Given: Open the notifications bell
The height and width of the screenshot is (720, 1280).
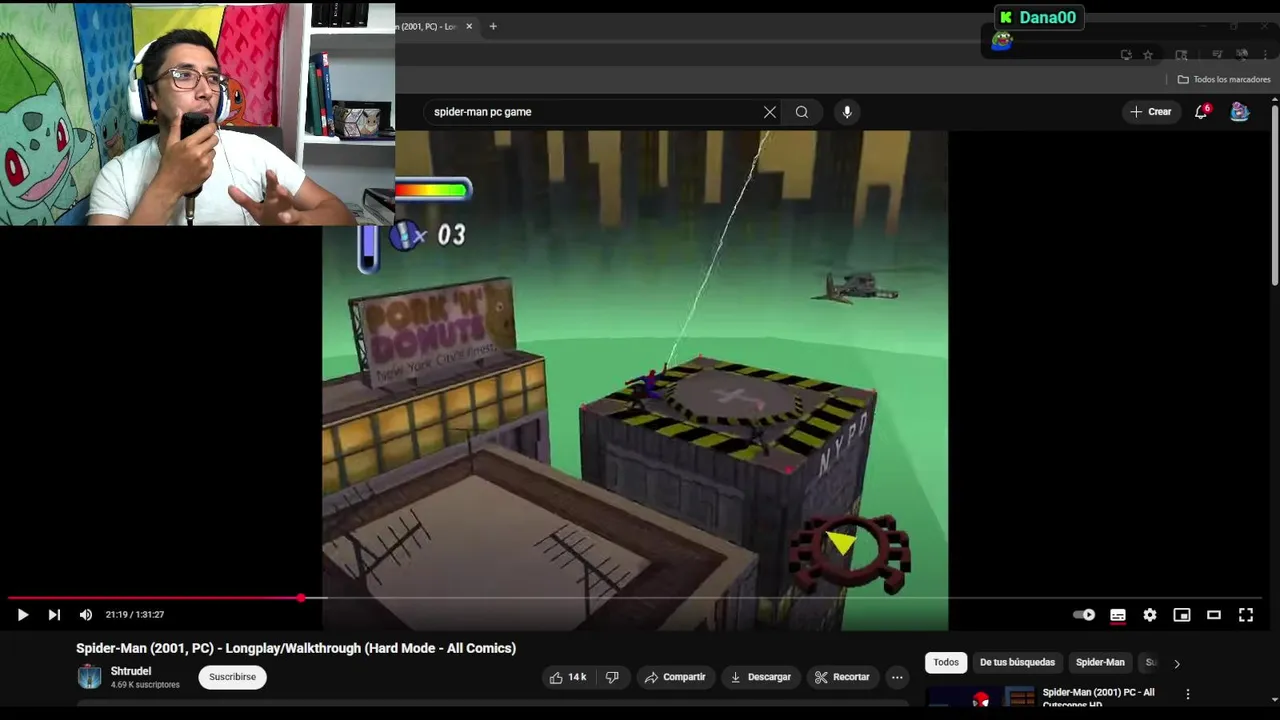Looking at the screenshot, I should coord(1201,112).
